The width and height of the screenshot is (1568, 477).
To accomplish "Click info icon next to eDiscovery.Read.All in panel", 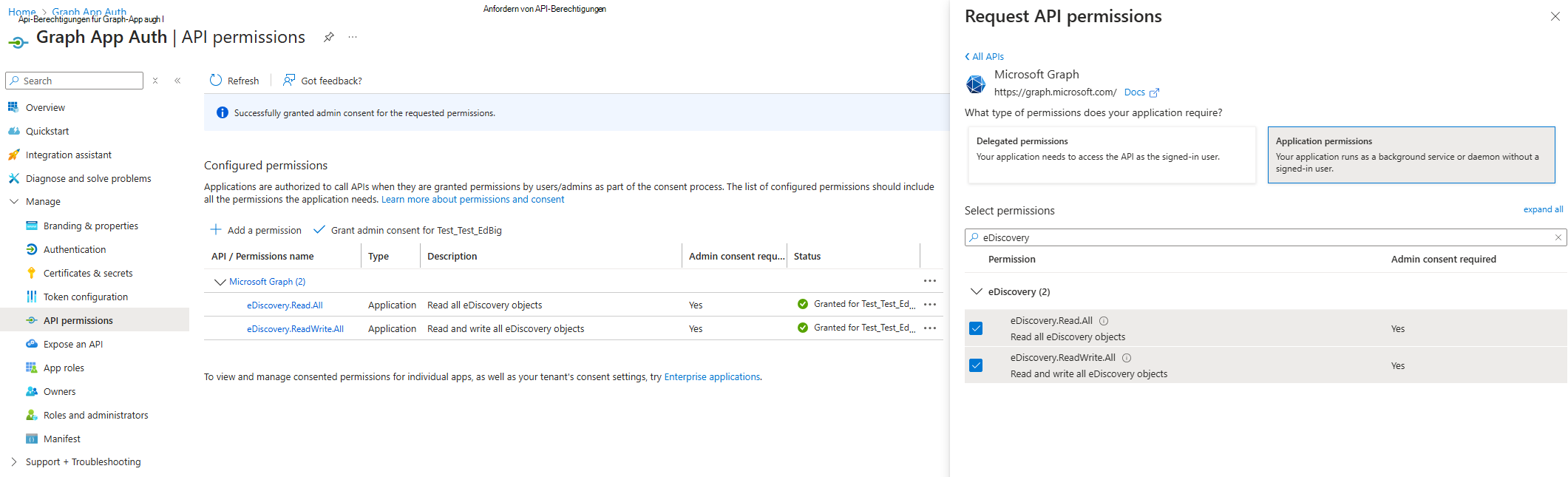I will click(x=1104, y=321).
